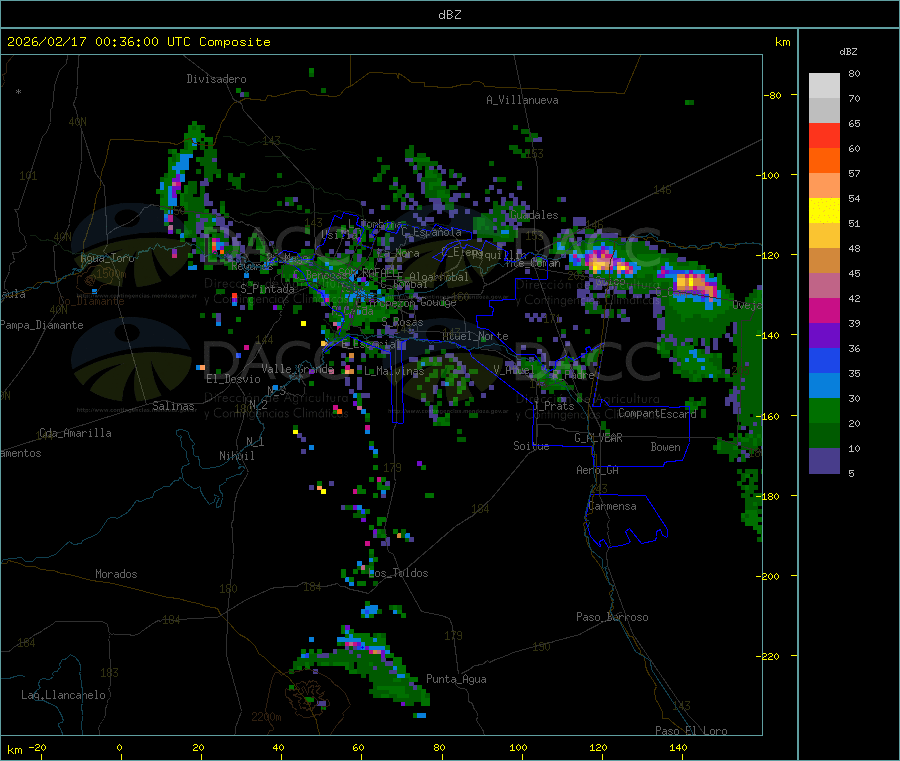Viewport: 900px width, 761px height.
Task: Click the Nihuil location label
Action: (x=236, y=456)
